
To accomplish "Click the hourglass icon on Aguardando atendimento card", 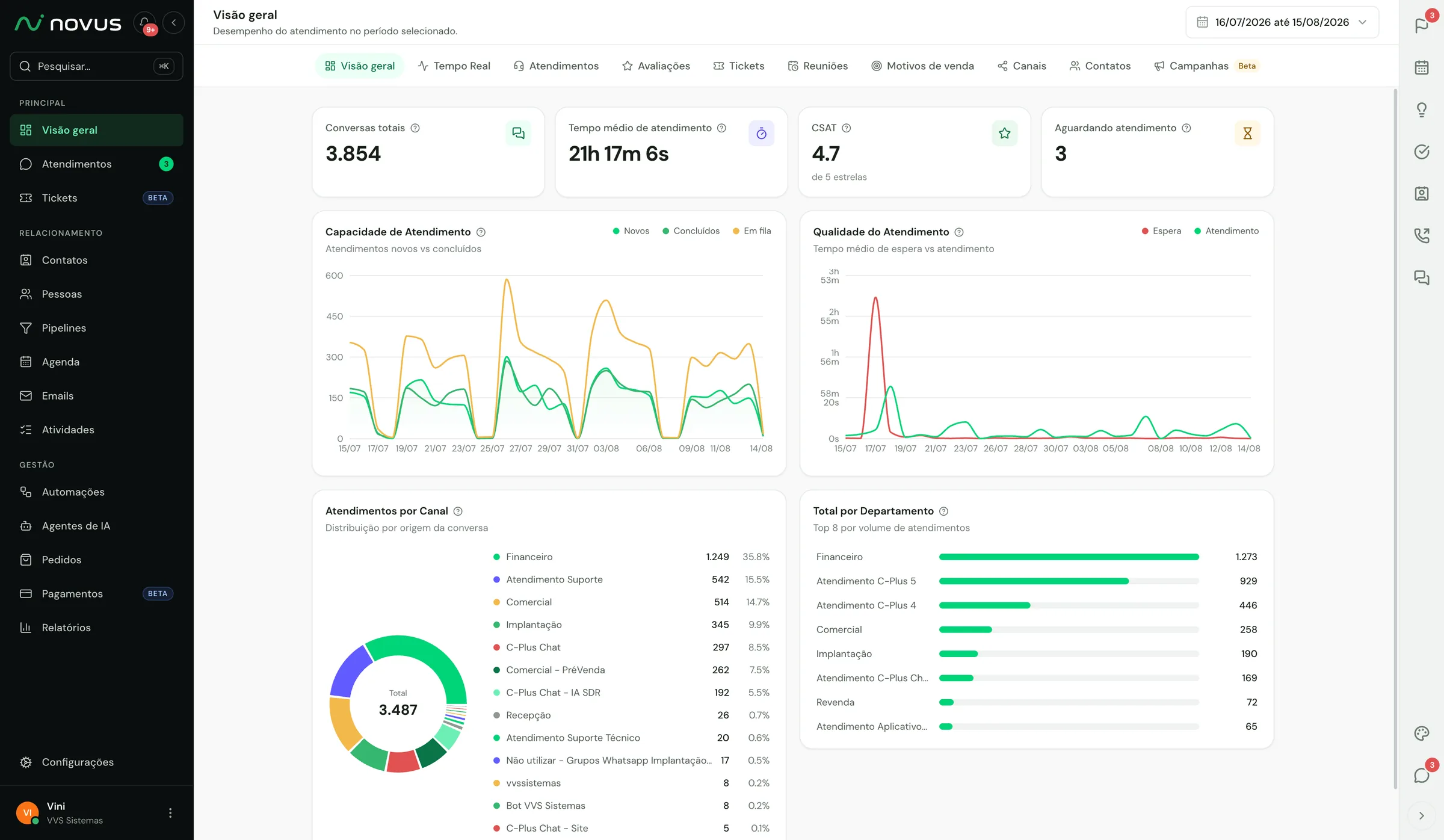I will point(1247,133).
